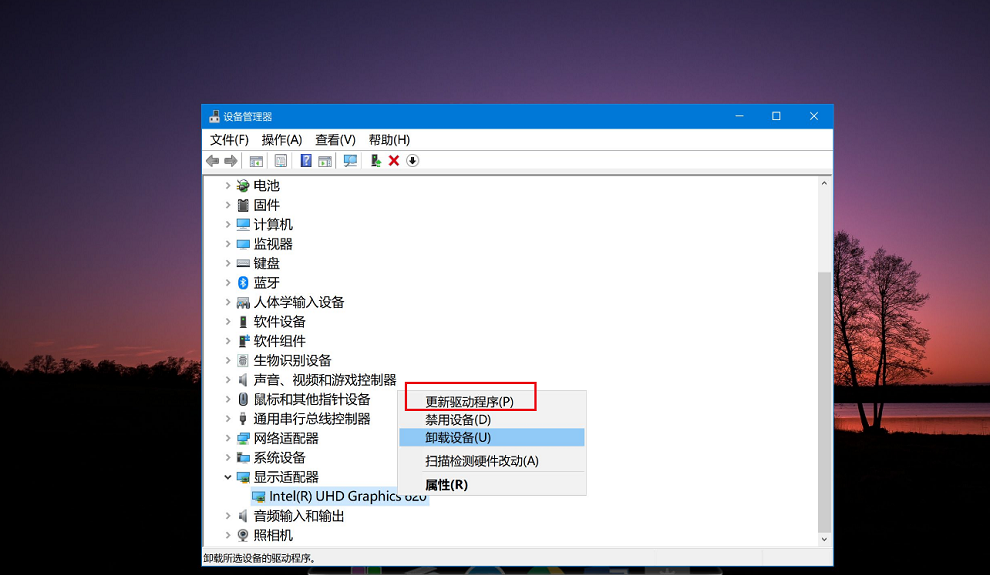Maximize the 设备管理器 window
Screen dimensions: 990x575
[776, 116]
